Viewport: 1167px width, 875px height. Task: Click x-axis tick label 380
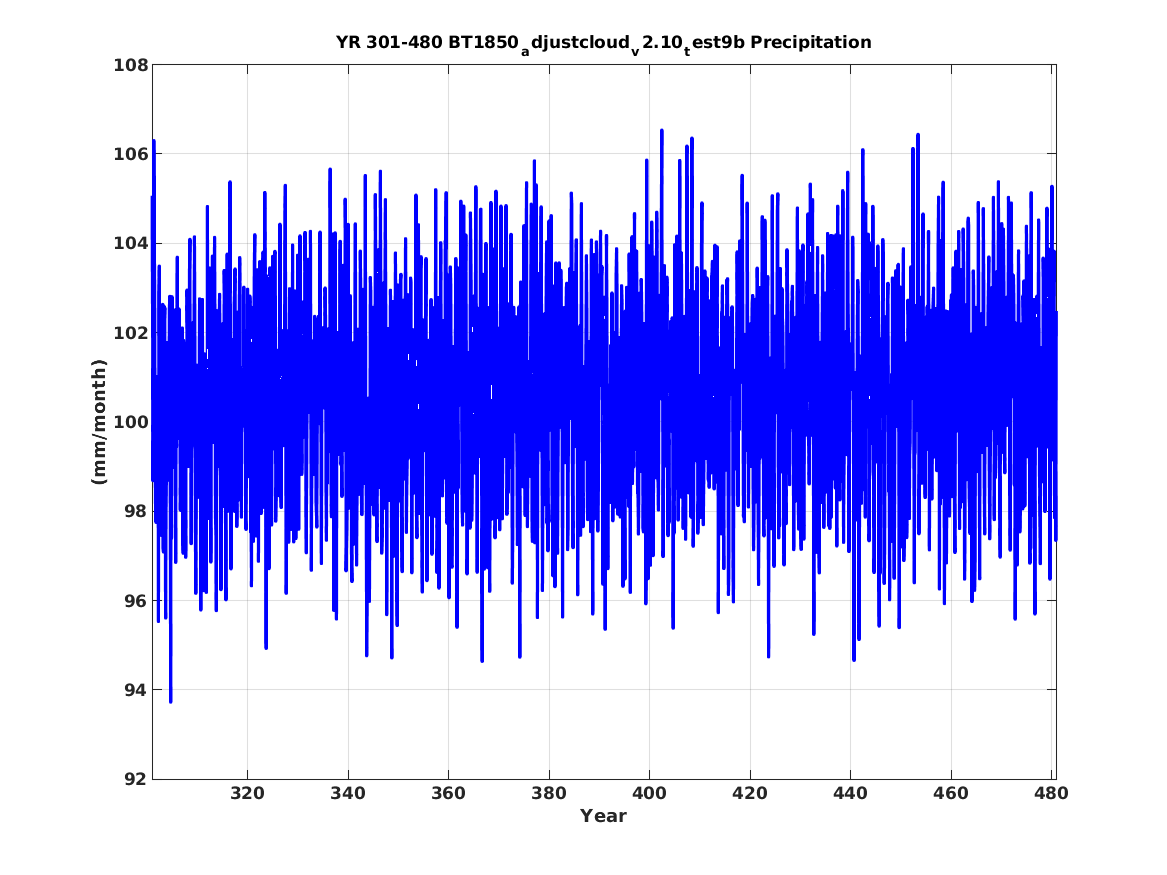(549, 793)
